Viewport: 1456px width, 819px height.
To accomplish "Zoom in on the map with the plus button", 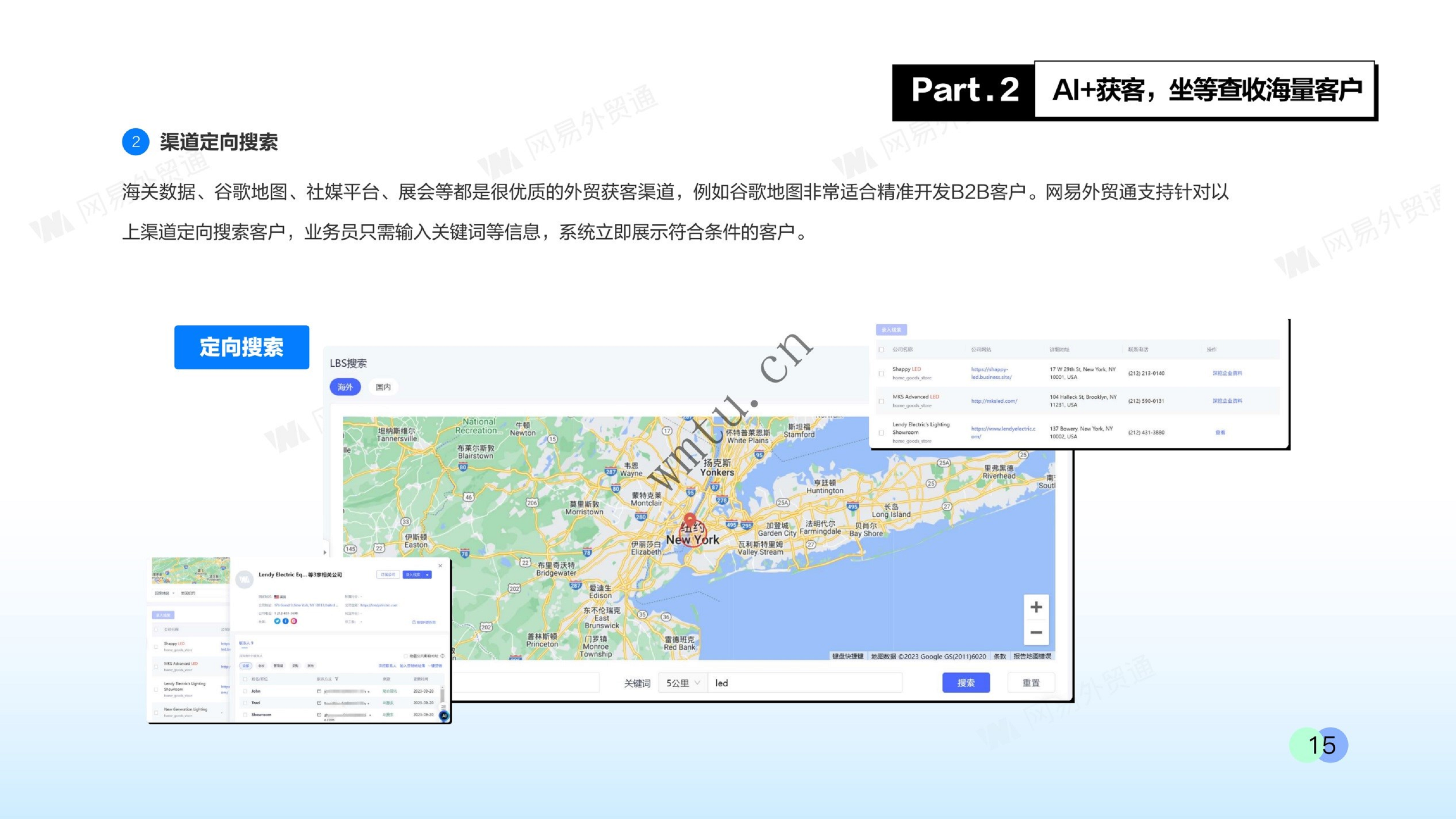I will [1036, 607].
